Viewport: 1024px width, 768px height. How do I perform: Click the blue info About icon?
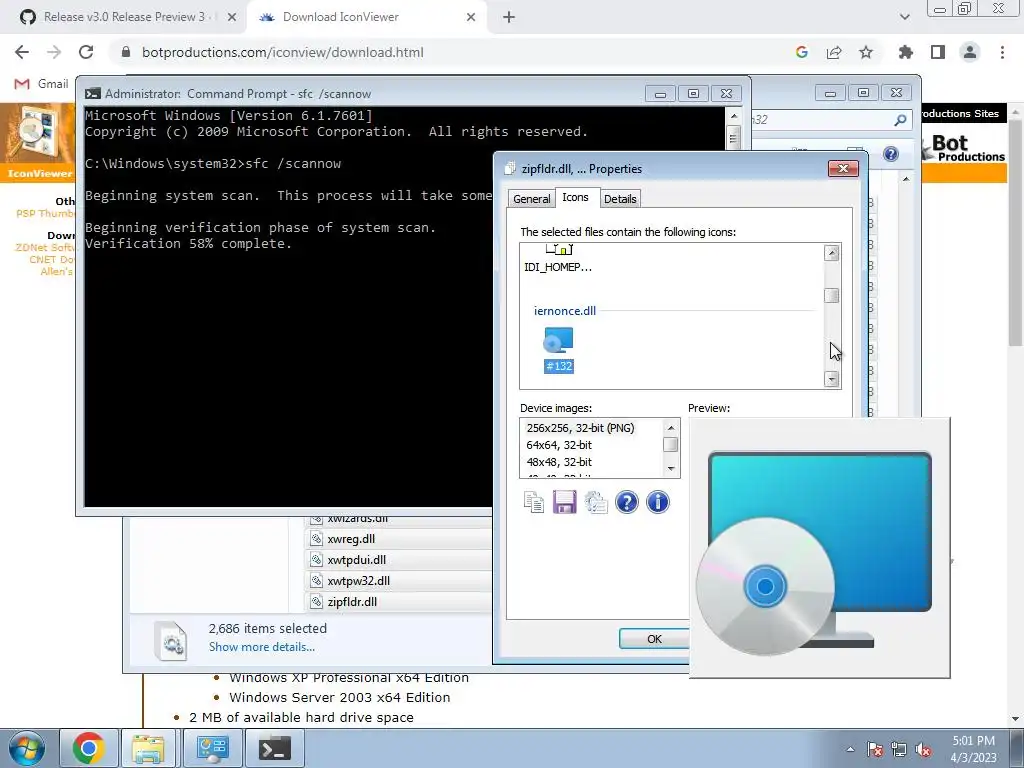pyautogui.click(x=658, y=502)
